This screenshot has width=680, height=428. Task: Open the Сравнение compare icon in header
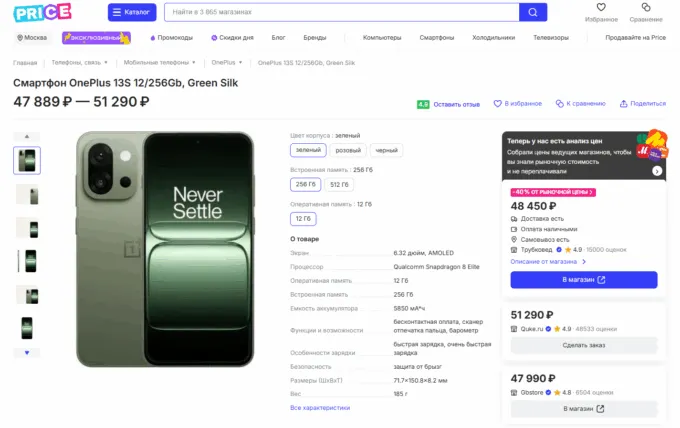(646, 8)
